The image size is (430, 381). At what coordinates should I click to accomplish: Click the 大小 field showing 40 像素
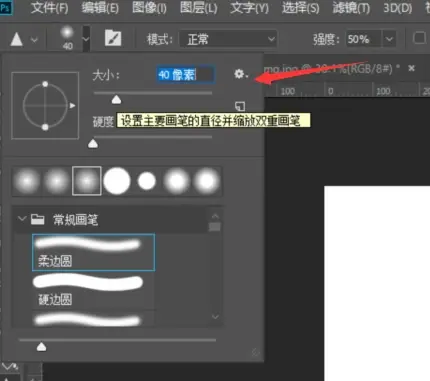[185, 75]
